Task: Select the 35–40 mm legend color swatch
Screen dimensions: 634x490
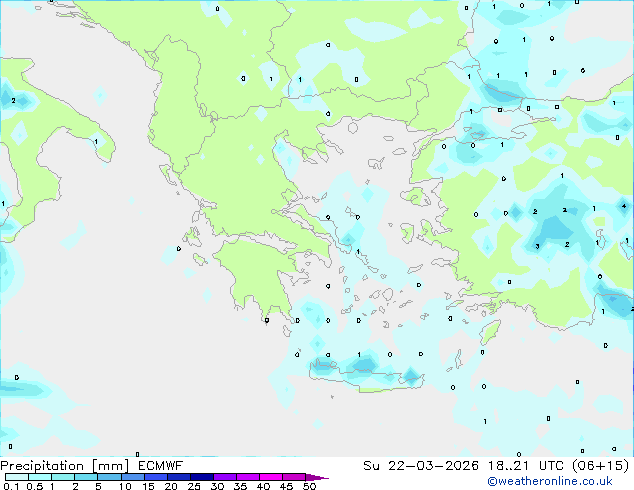Action: (248, 477)
